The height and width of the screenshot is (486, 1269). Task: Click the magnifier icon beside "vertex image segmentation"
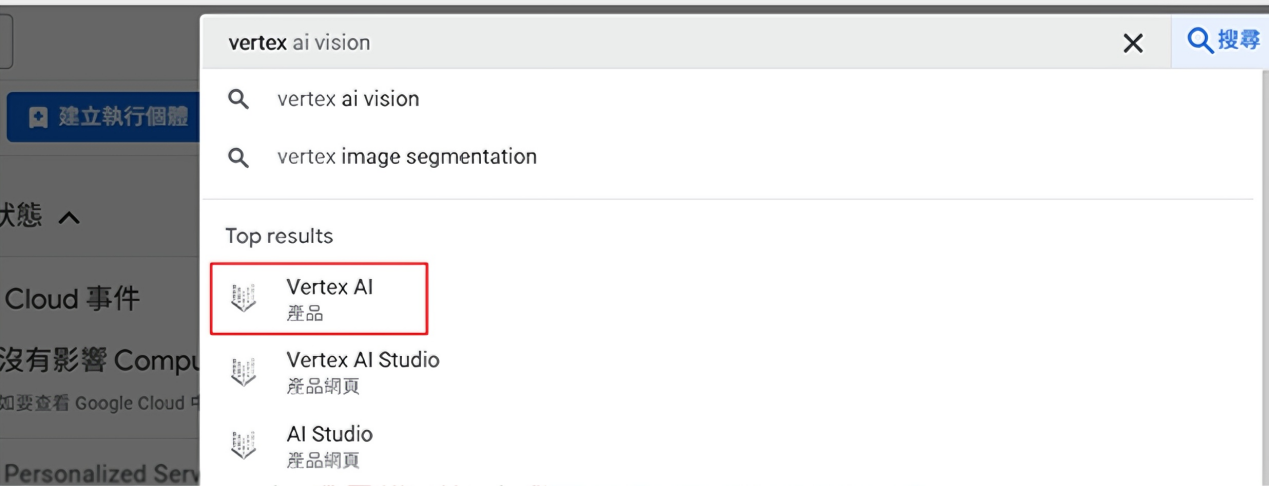[x=238, y=157]
